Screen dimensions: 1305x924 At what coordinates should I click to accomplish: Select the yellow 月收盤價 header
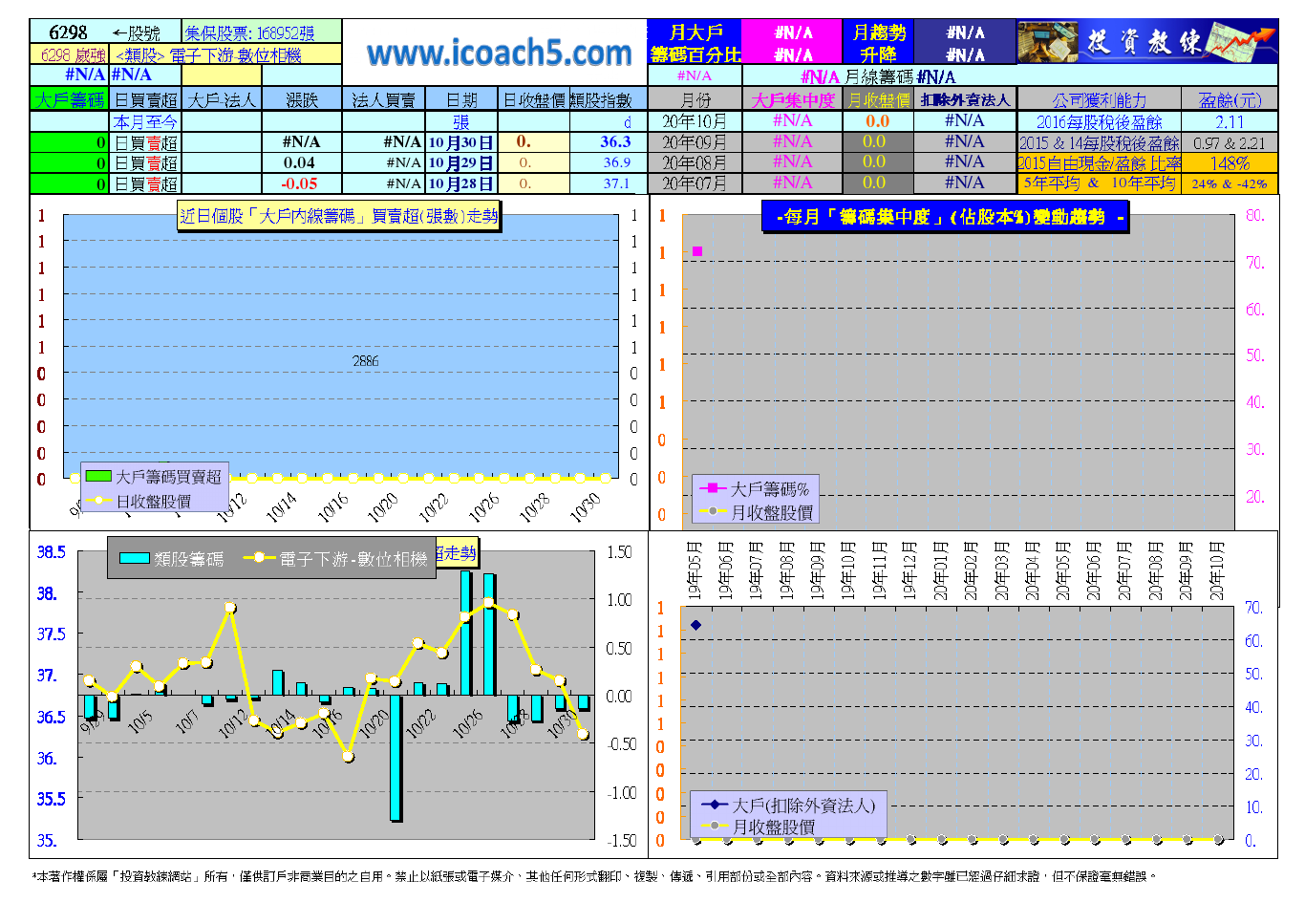[878, 99]
